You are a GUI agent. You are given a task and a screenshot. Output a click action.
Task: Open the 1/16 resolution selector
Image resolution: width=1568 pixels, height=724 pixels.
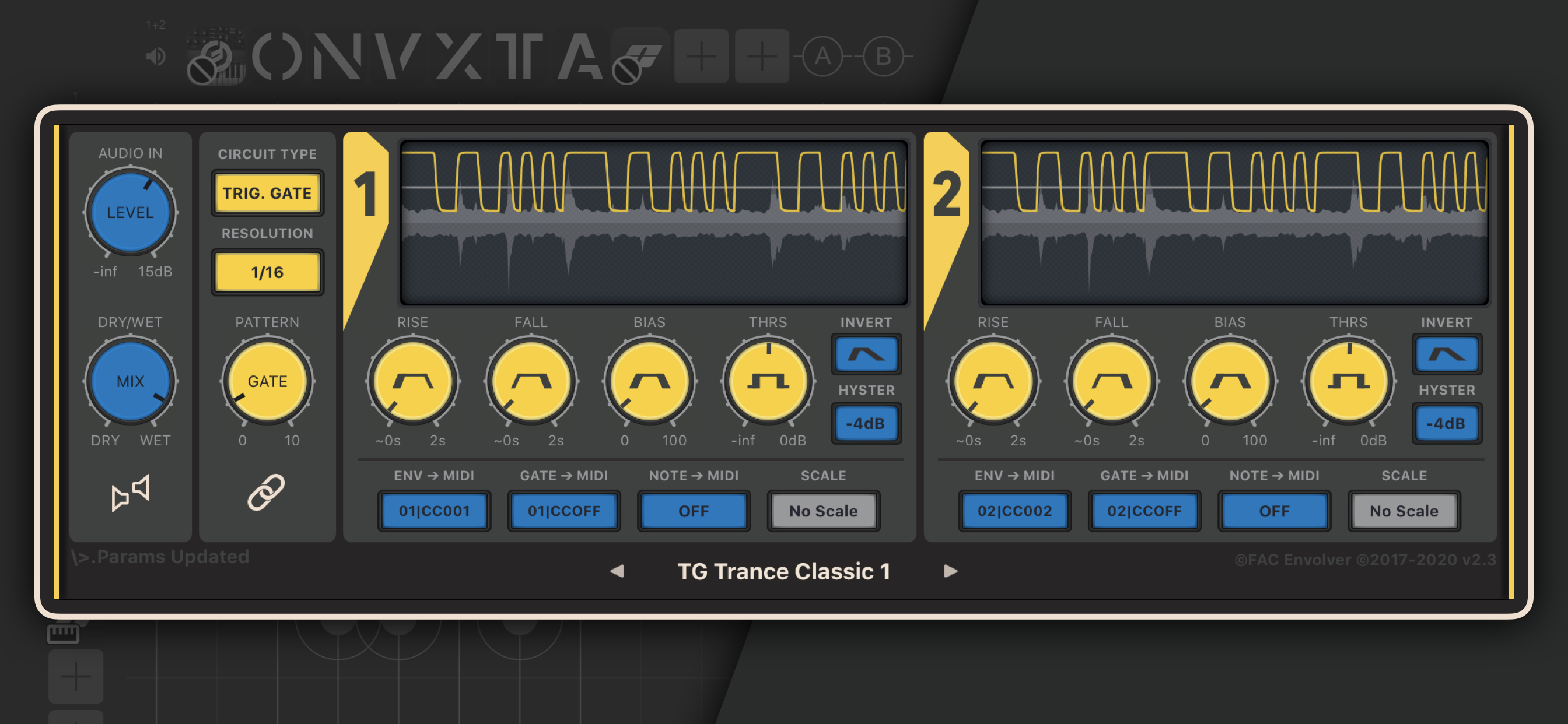point(267,272)
